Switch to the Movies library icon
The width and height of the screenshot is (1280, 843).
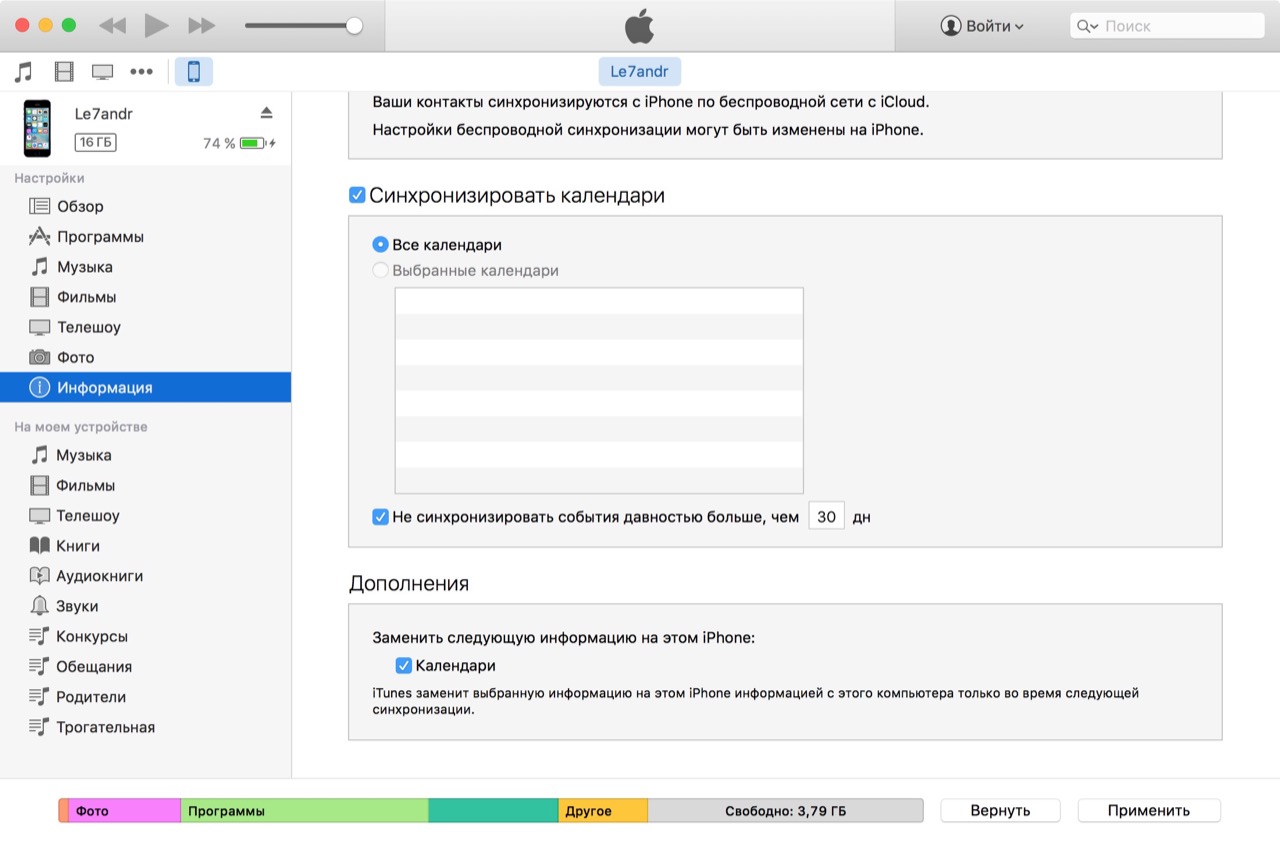[64, 72]
